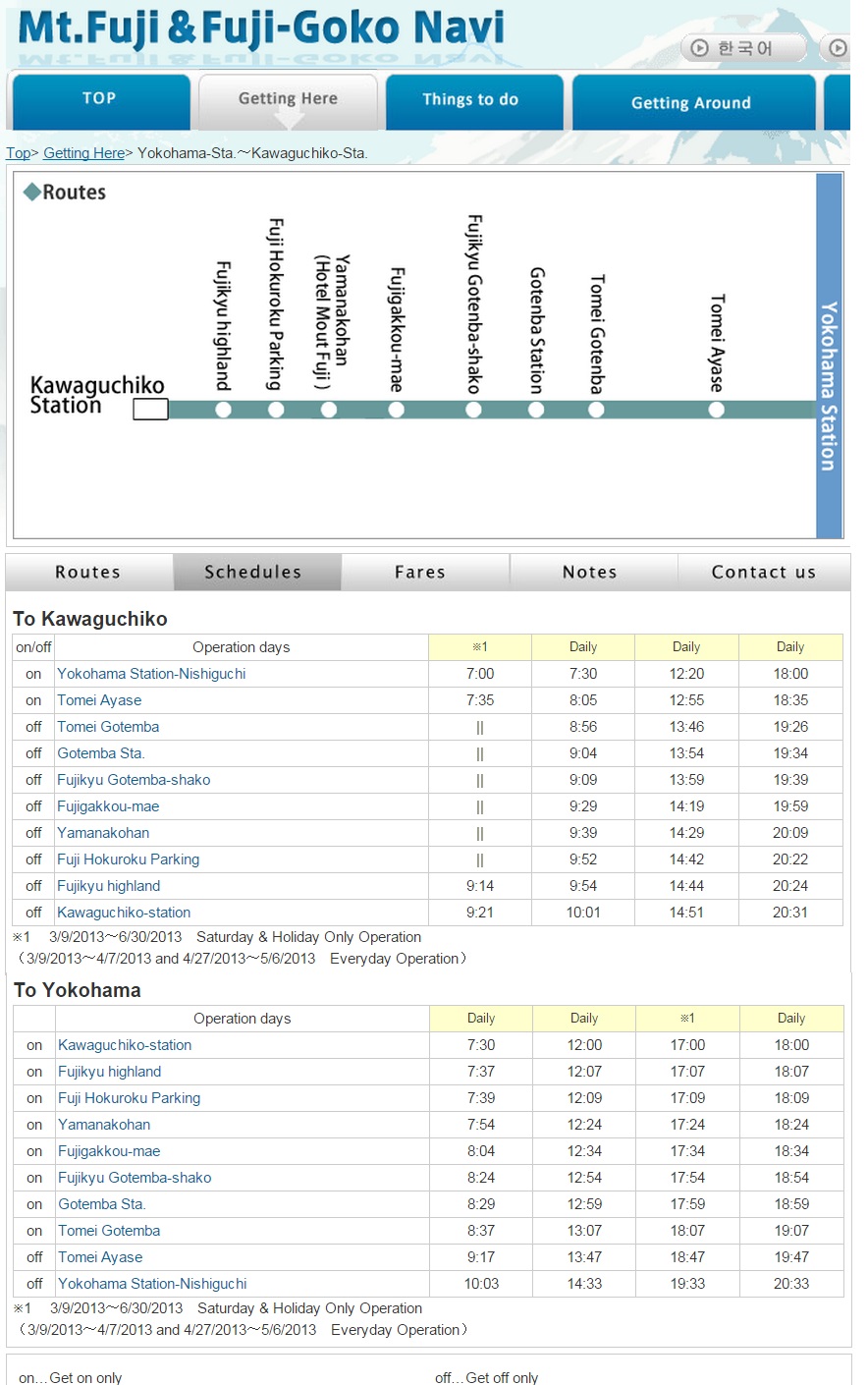Click the 10:01 Kawaguchiko arrival time
Screen dimensions: 868x1385
pyautogui.click(x=583, y=913)
